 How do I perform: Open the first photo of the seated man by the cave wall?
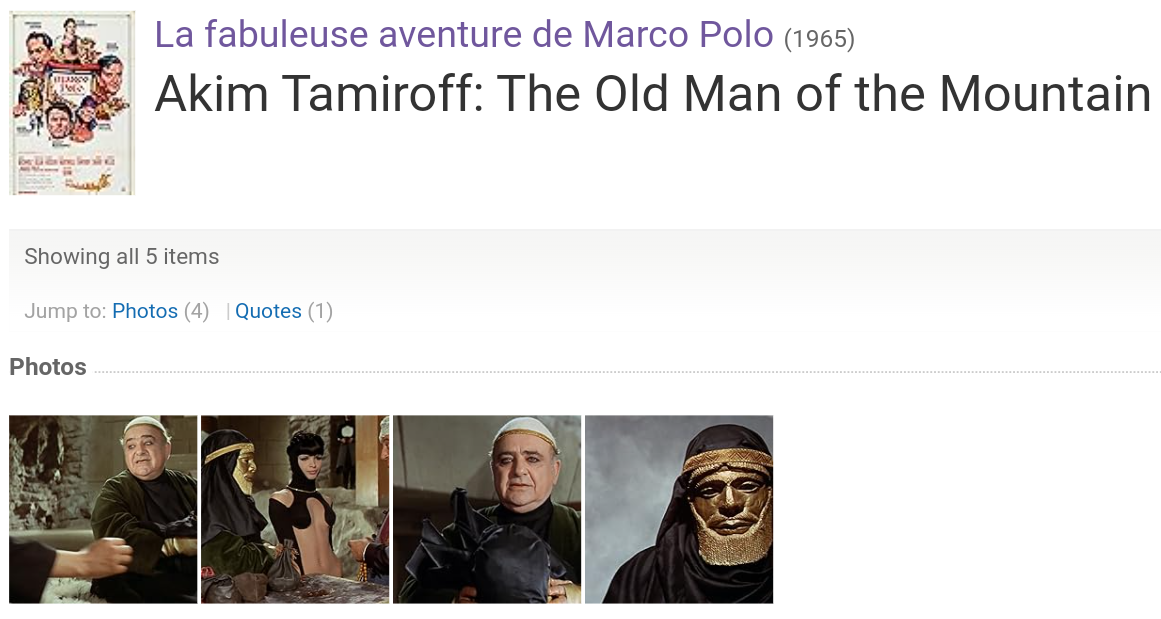(103, 509)
